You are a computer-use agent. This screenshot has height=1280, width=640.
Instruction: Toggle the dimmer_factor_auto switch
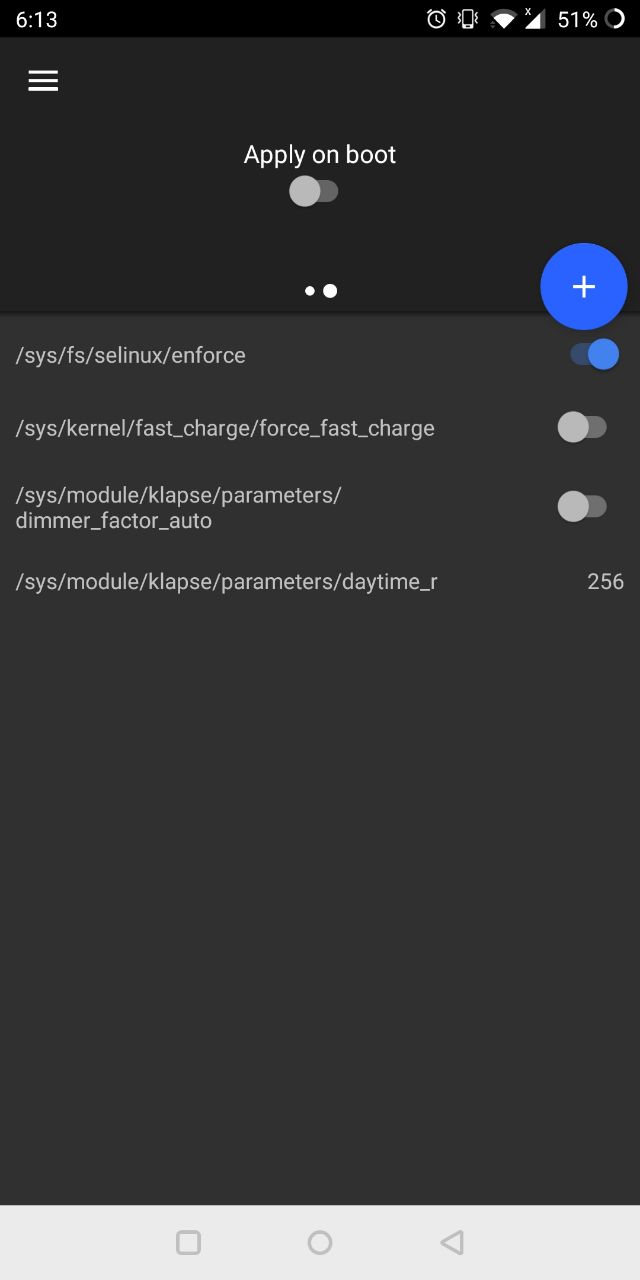(582, 506)
